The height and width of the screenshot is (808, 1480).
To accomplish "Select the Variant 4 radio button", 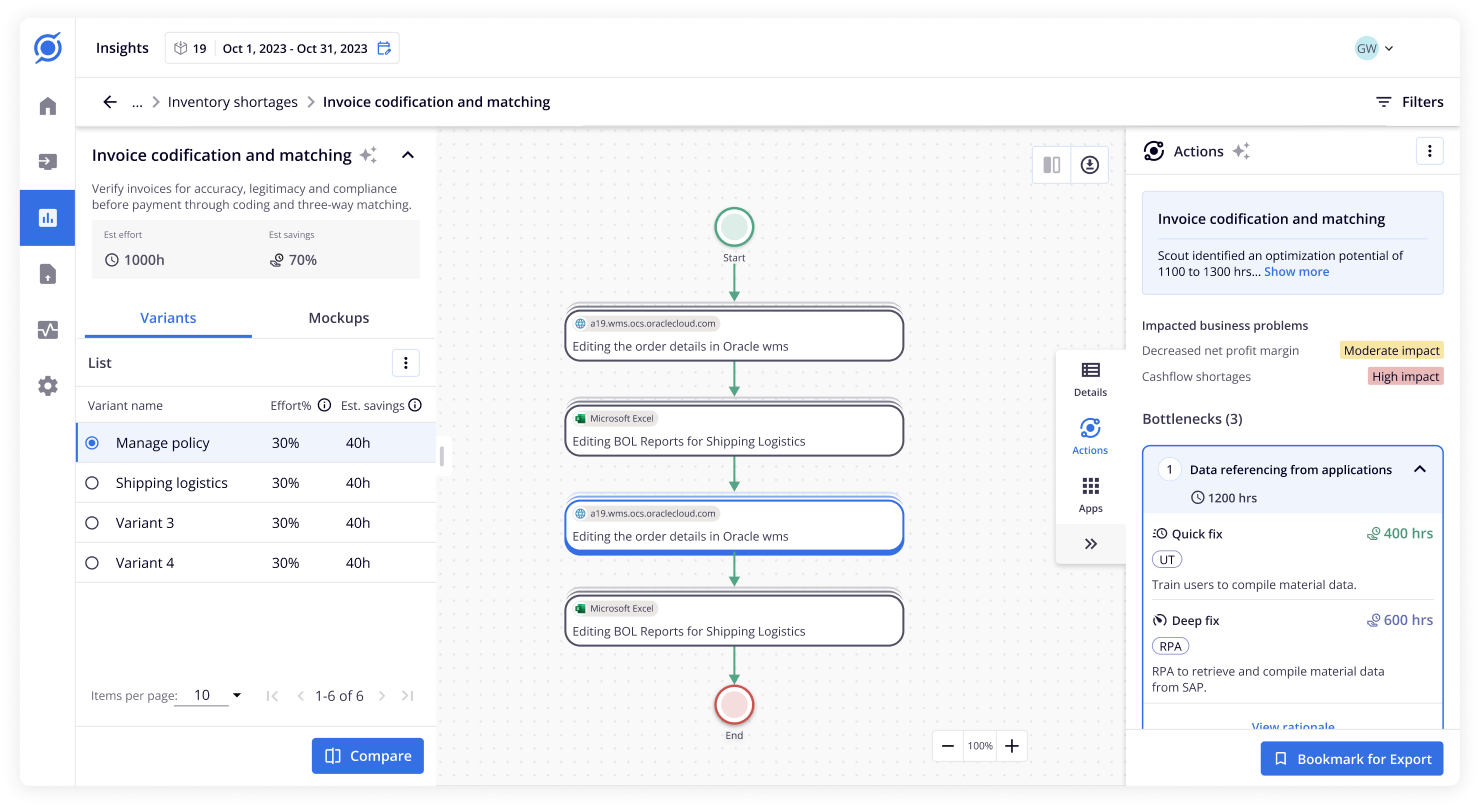I will [x=92, y=562].
